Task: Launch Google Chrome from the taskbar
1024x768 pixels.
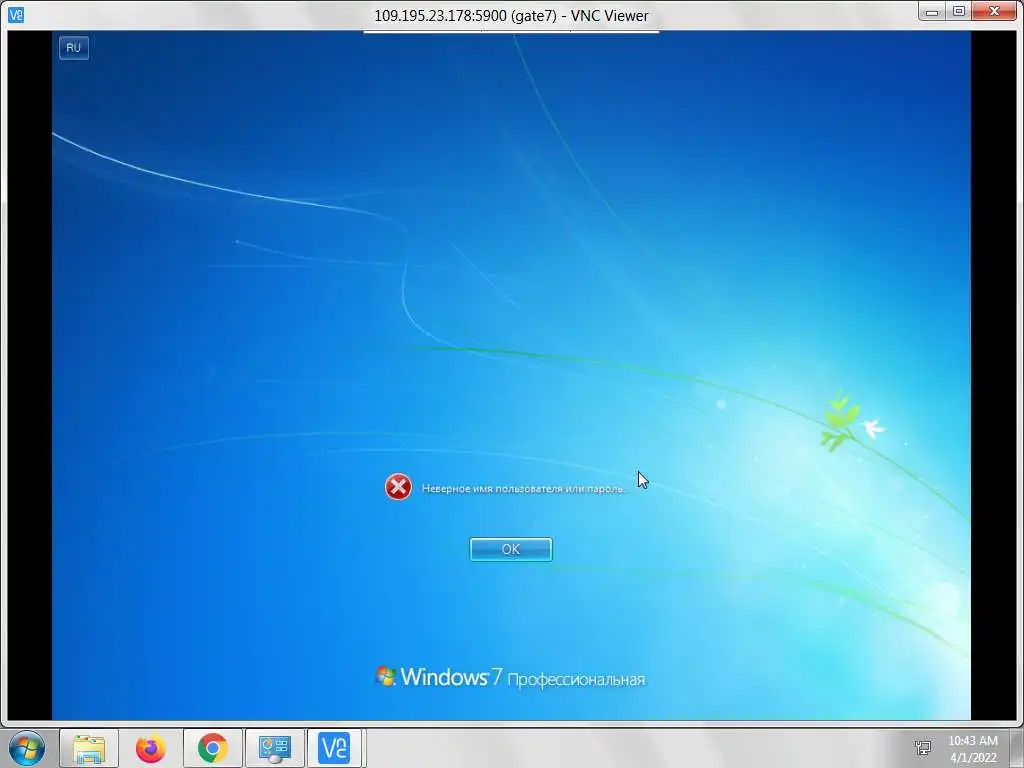Action: (x=213, y=748)
